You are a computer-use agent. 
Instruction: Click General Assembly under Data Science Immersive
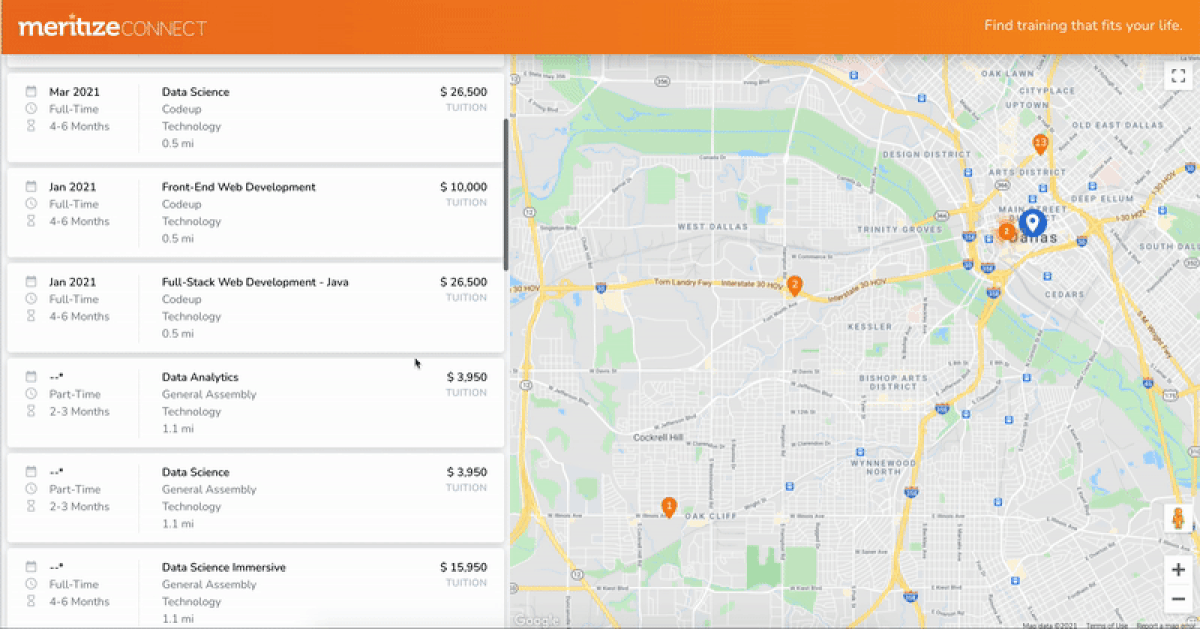(x=209, y=584)
